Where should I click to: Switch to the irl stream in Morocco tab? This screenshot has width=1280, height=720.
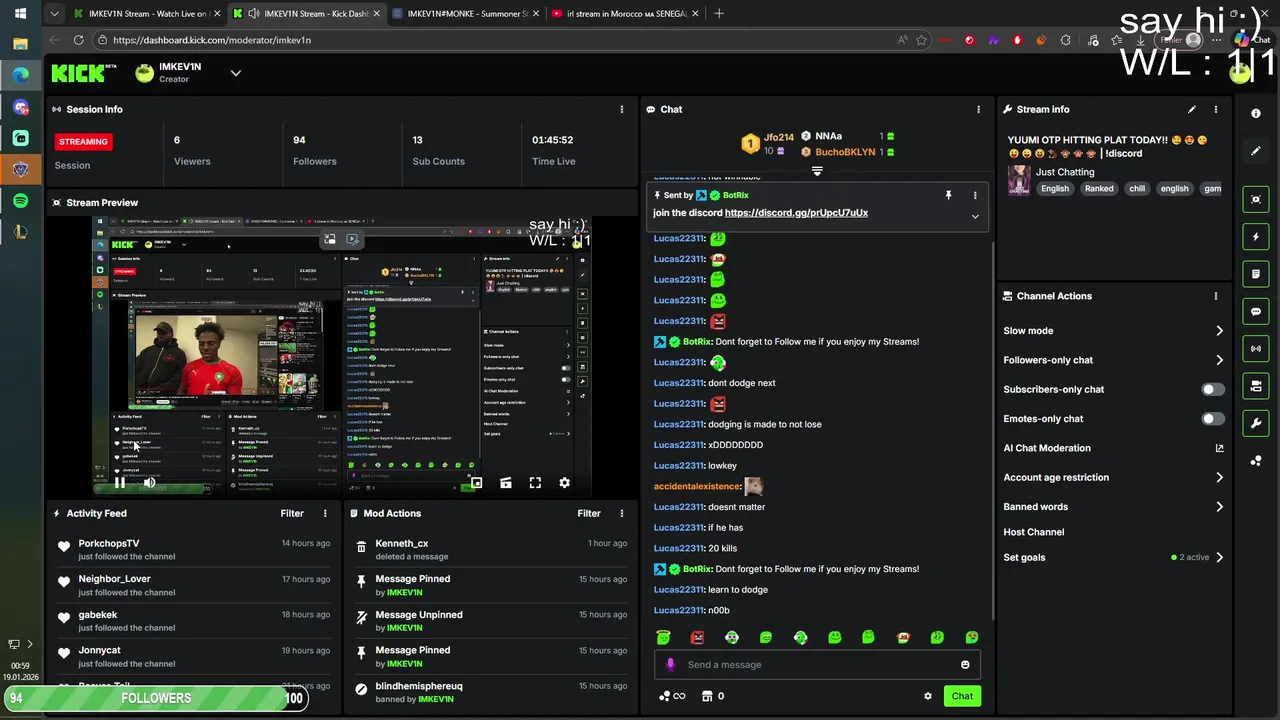625,14
